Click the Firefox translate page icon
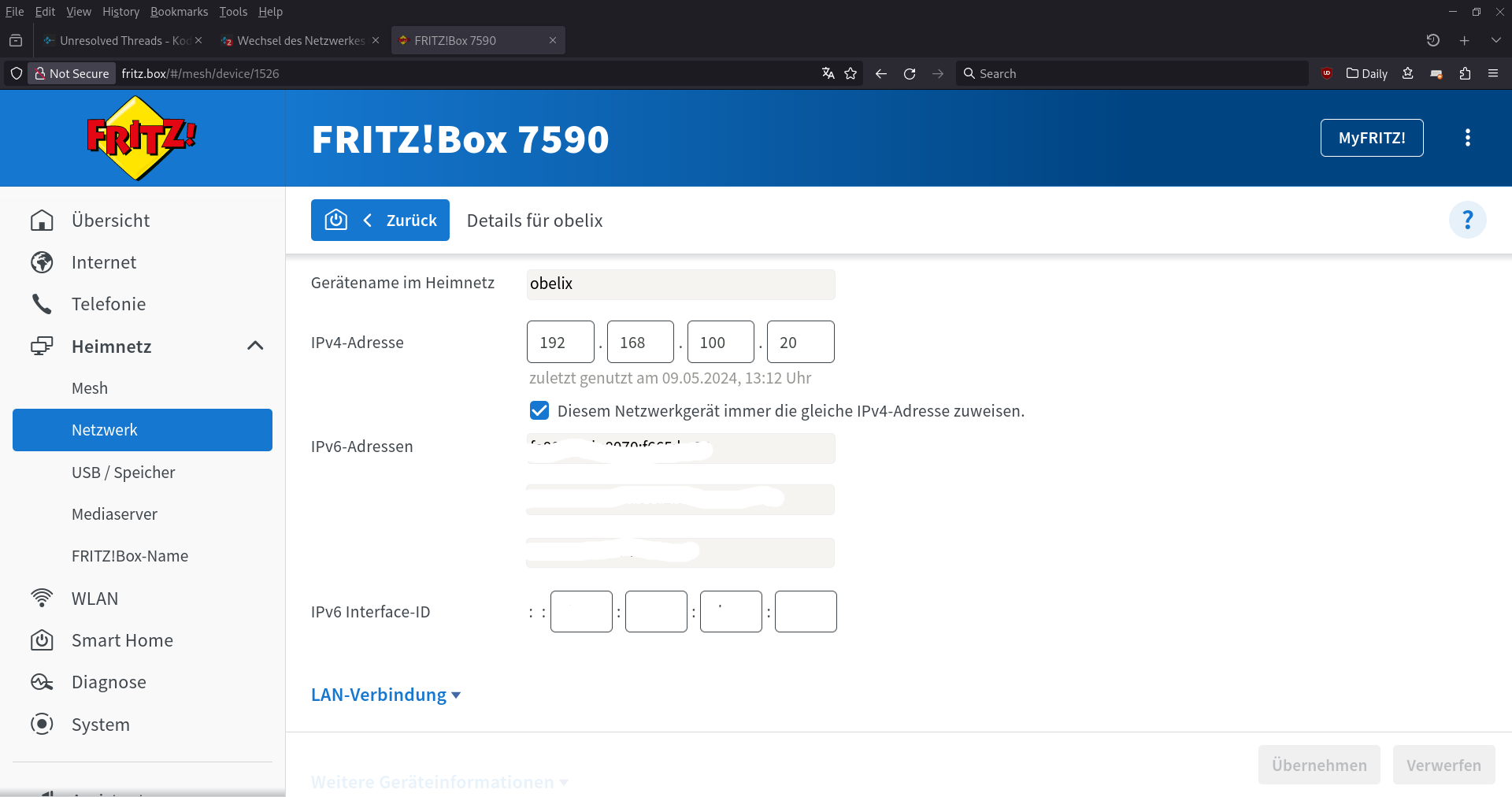Screen dimensions: 1512x797 coord(828,73)
